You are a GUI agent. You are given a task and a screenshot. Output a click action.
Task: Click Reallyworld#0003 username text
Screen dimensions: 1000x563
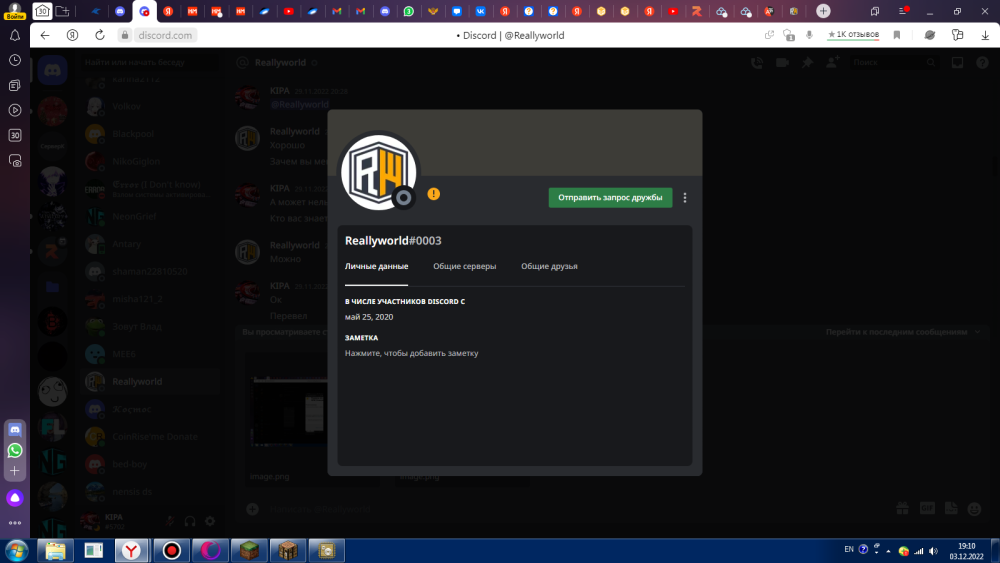(x=393, y=240)
